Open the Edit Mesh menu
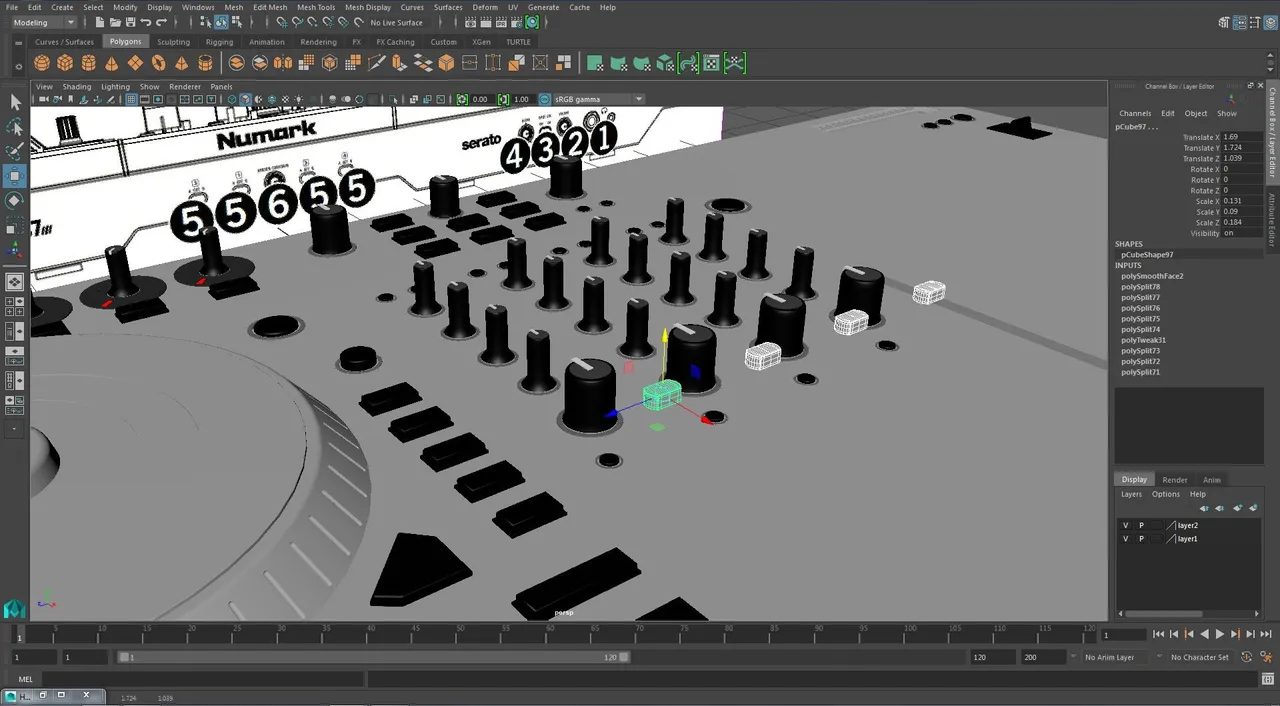This screenshot has width=1280, height=706. pyautogui.click(x=270, y=7)
